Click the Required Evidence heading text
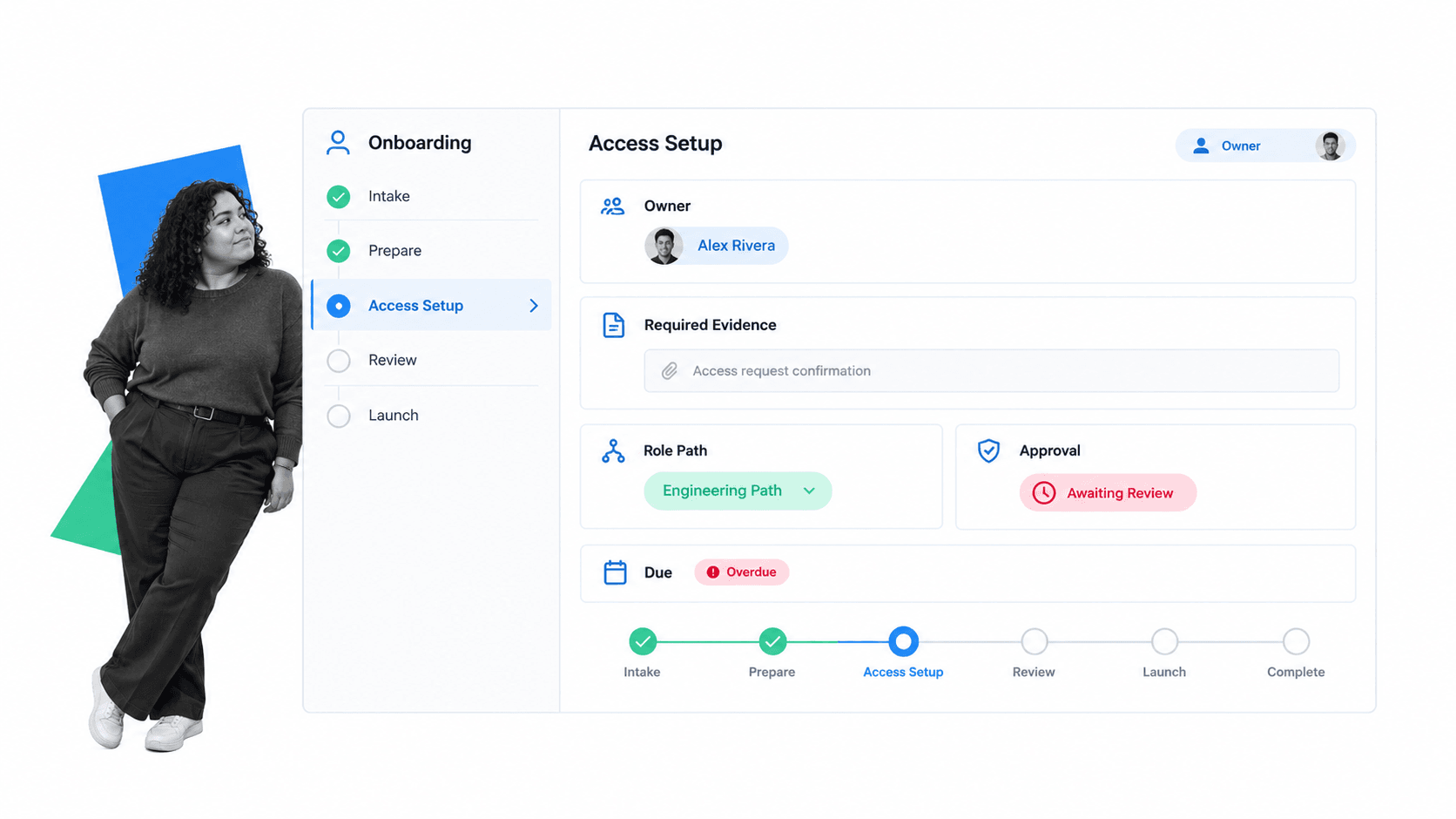1456x819 pixels. pos(710,325)
